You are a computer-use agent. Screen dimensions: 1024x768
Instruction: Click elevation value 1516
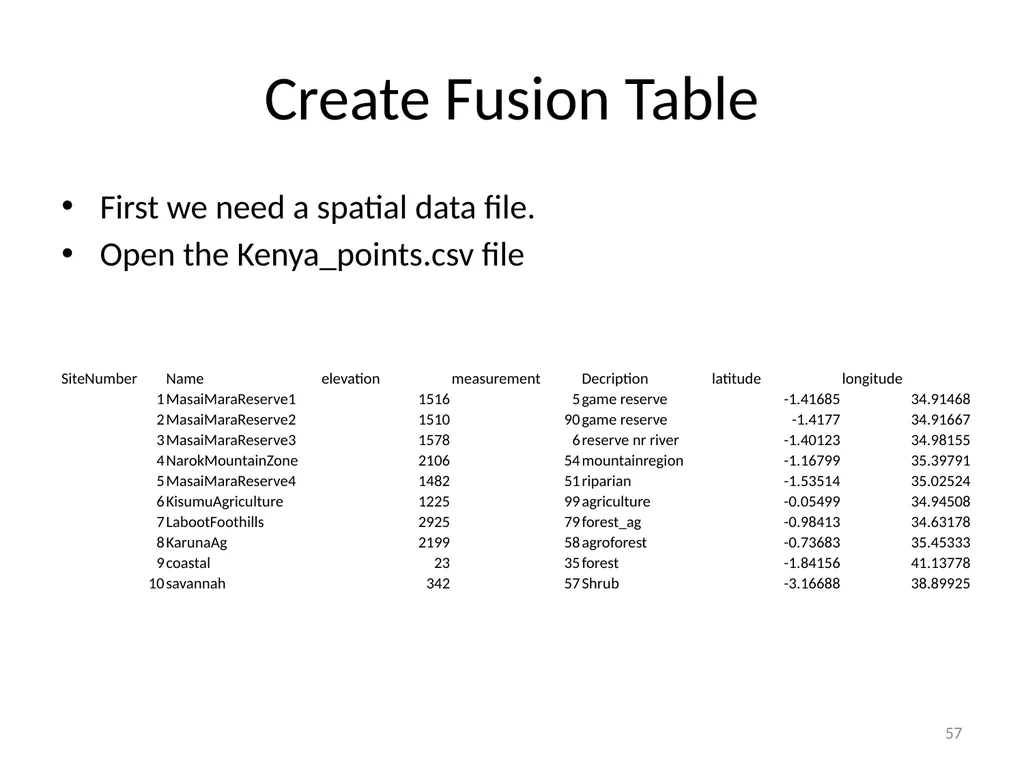coord(434,399)
